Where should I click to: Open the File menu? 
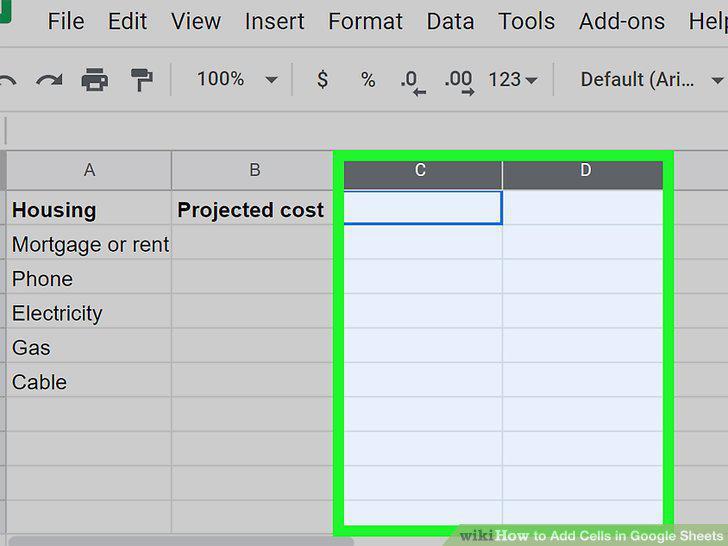[66, 21]
